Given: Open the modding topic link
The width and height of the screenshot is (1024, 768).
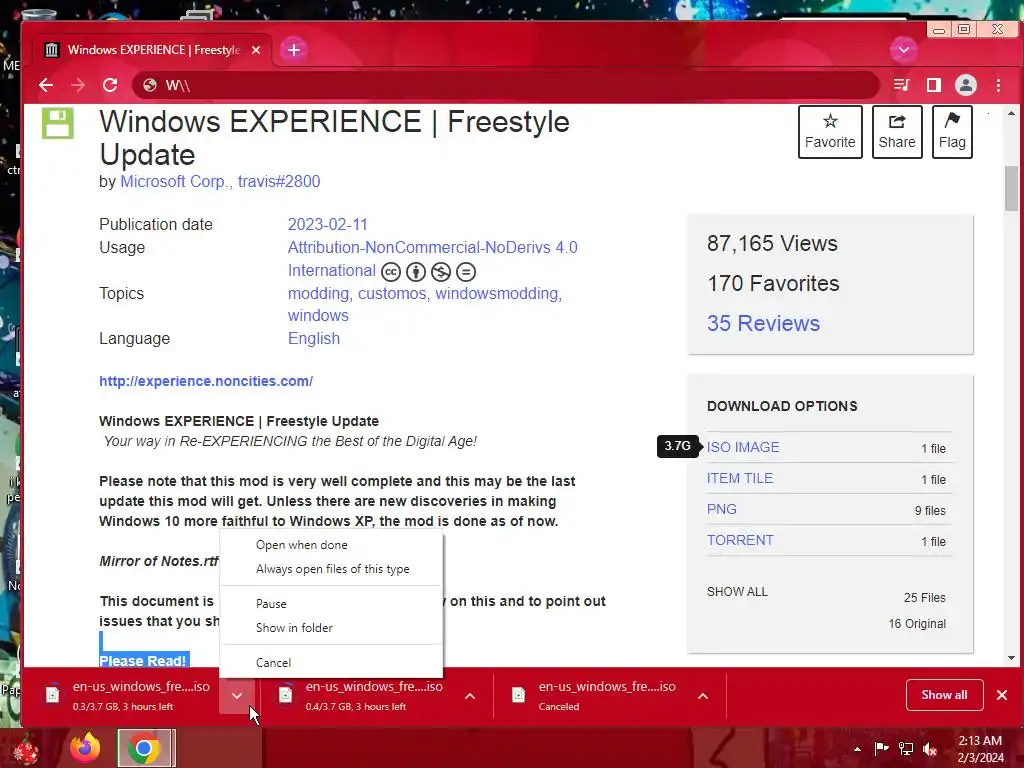Looking at the screenshot, I should 318,294.
